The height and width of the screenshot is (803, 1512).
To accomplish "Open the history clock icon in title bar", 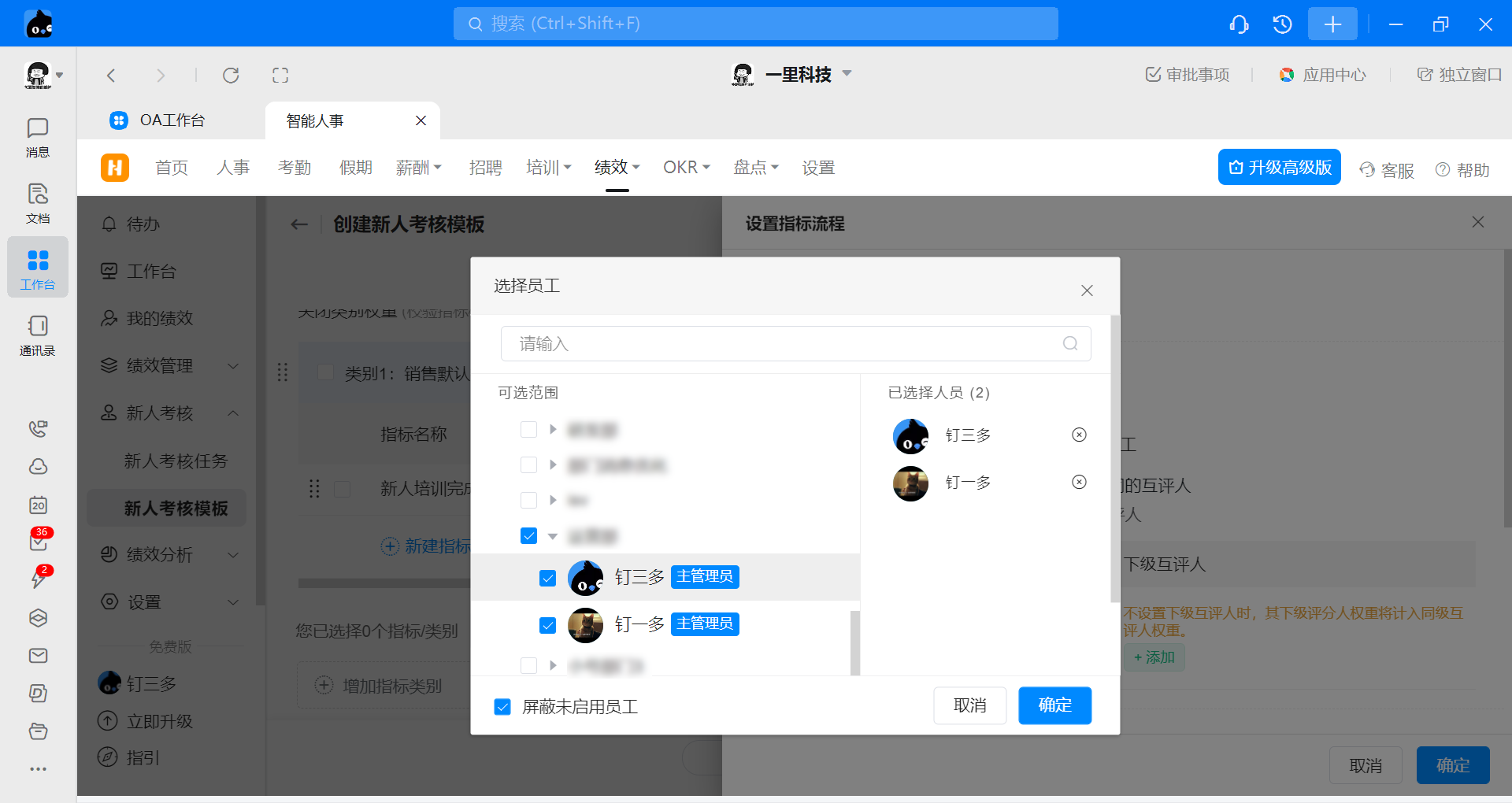I will coord(1282,24).
